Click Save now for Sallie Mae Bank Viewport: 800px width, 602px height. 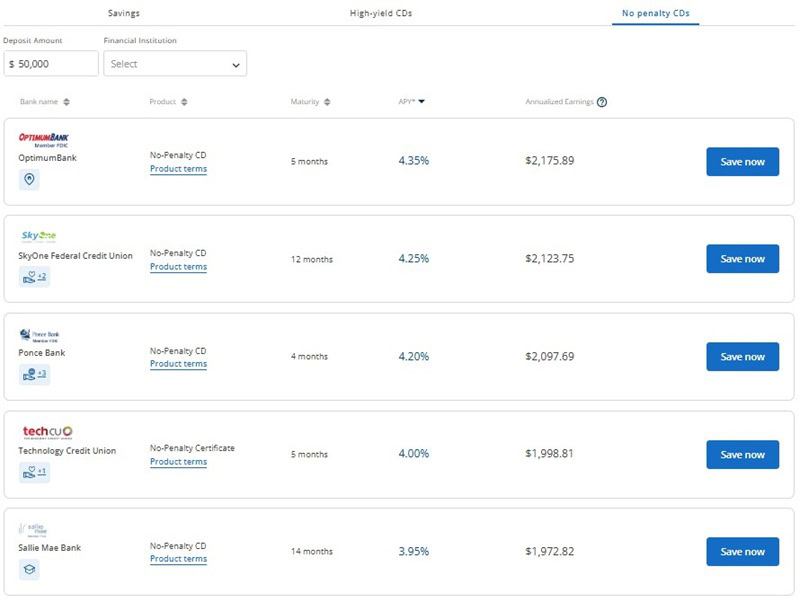tap(742, 551)
